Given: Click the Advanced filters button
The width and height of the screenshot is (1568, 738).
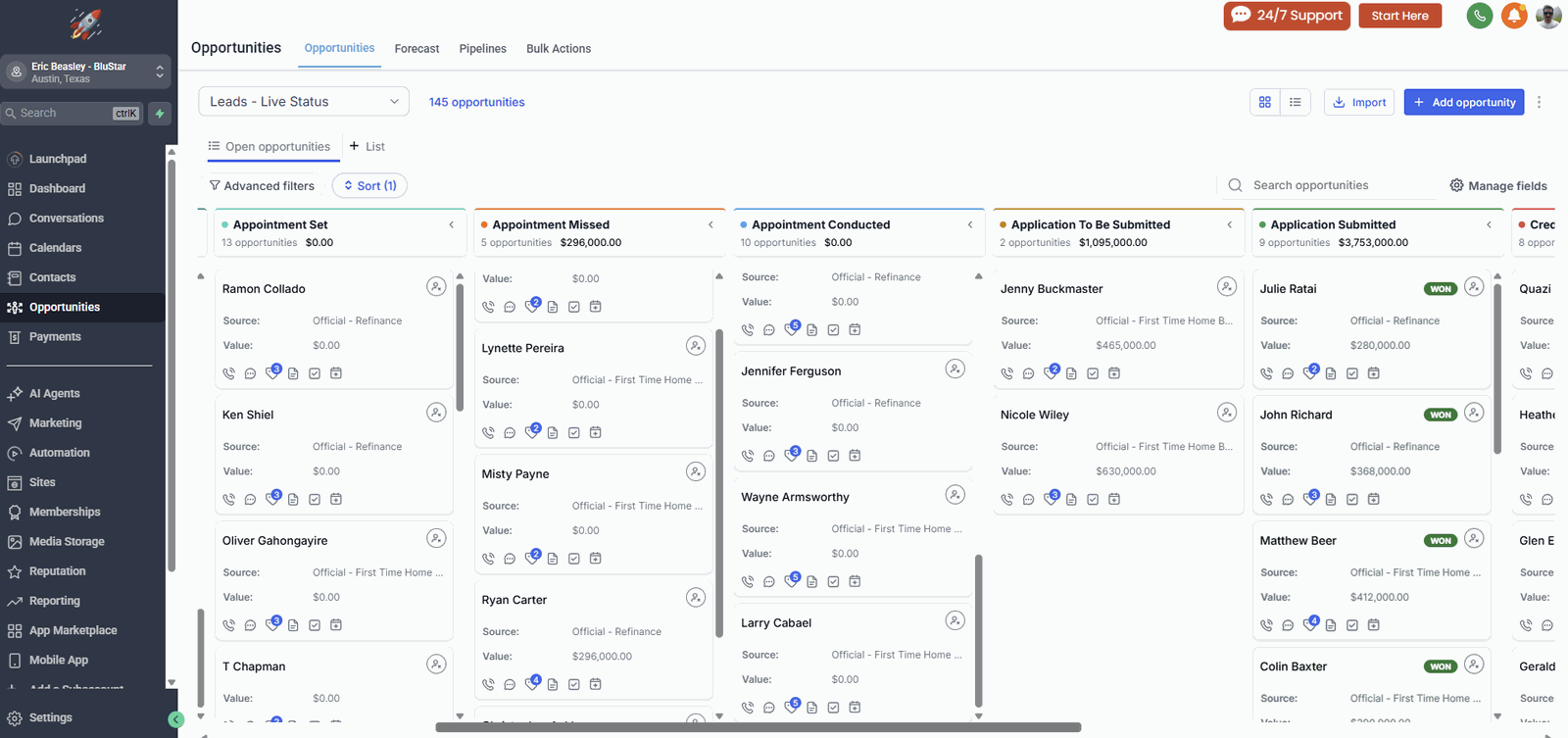Looking at the screenshot, I should pyautogui.click(x=262, y=186).
